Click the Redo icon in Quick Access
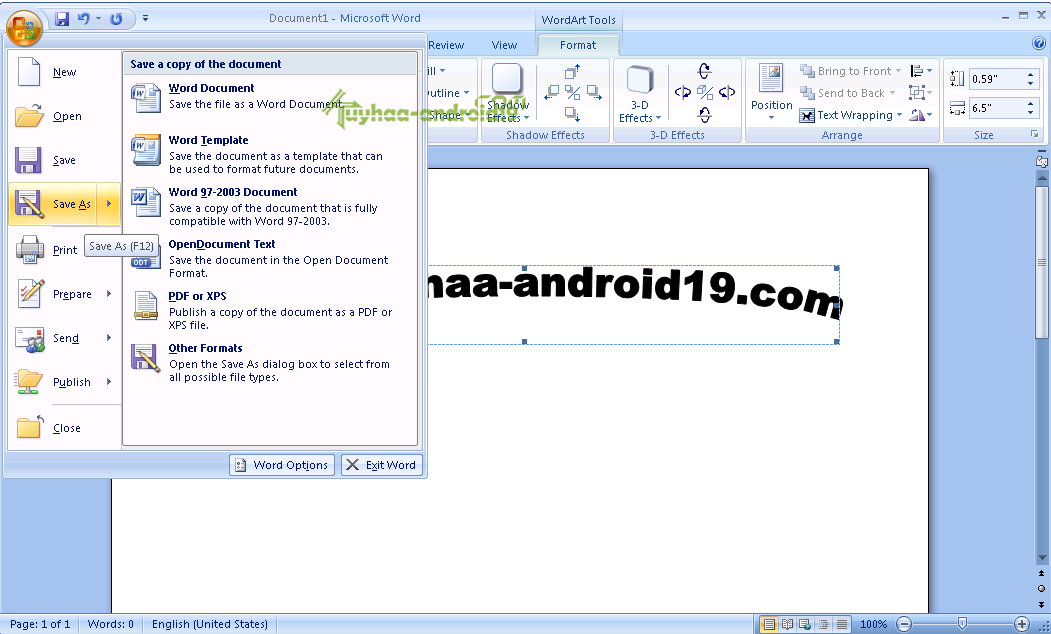 coord(116,19)
